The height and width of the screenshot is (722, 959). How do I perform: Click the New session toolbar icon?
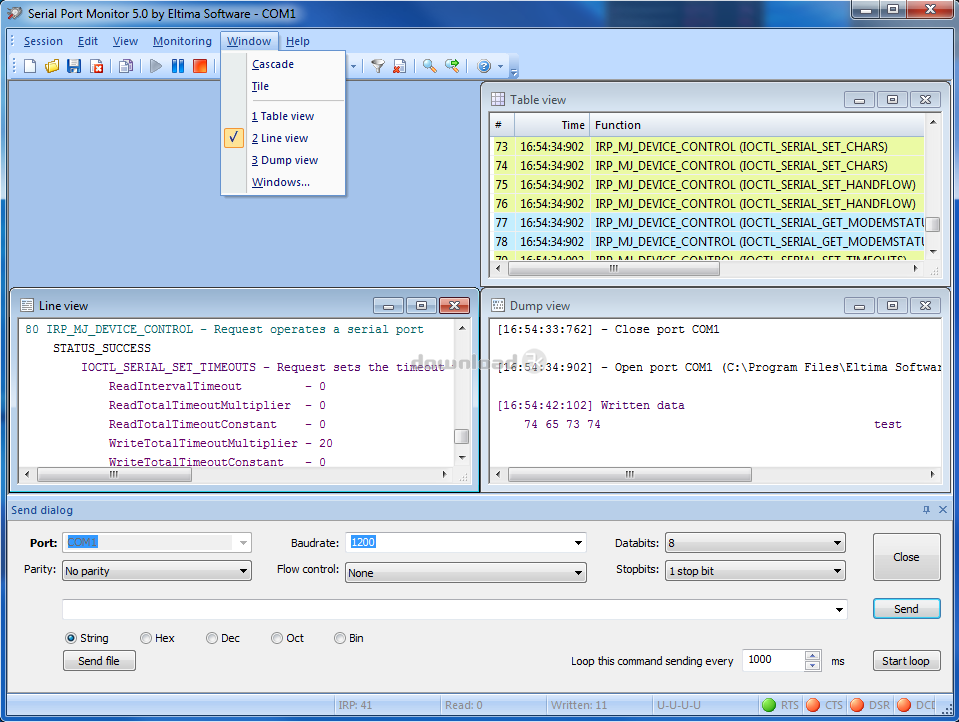point(30,66)
